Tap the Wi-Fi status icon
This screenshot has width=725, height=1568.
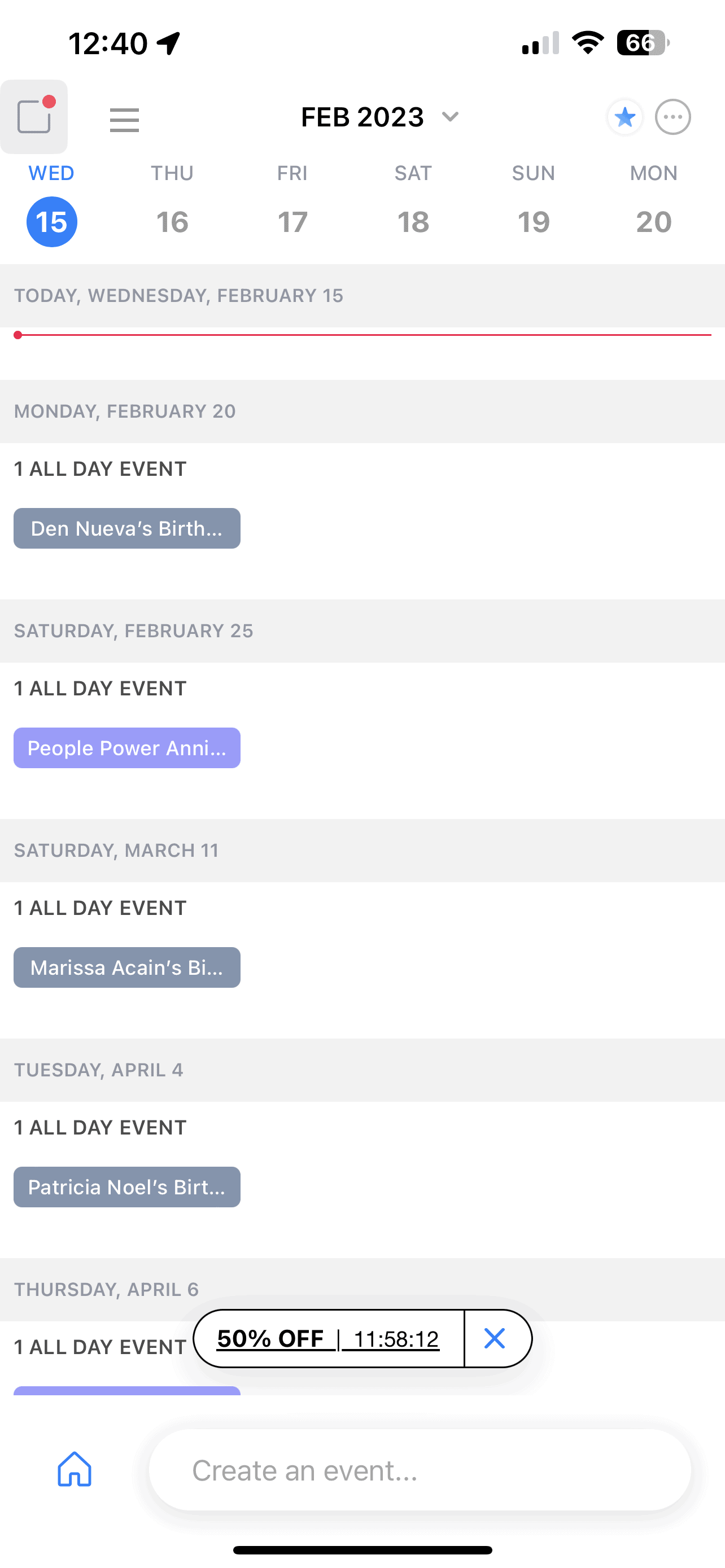point(587,43)
